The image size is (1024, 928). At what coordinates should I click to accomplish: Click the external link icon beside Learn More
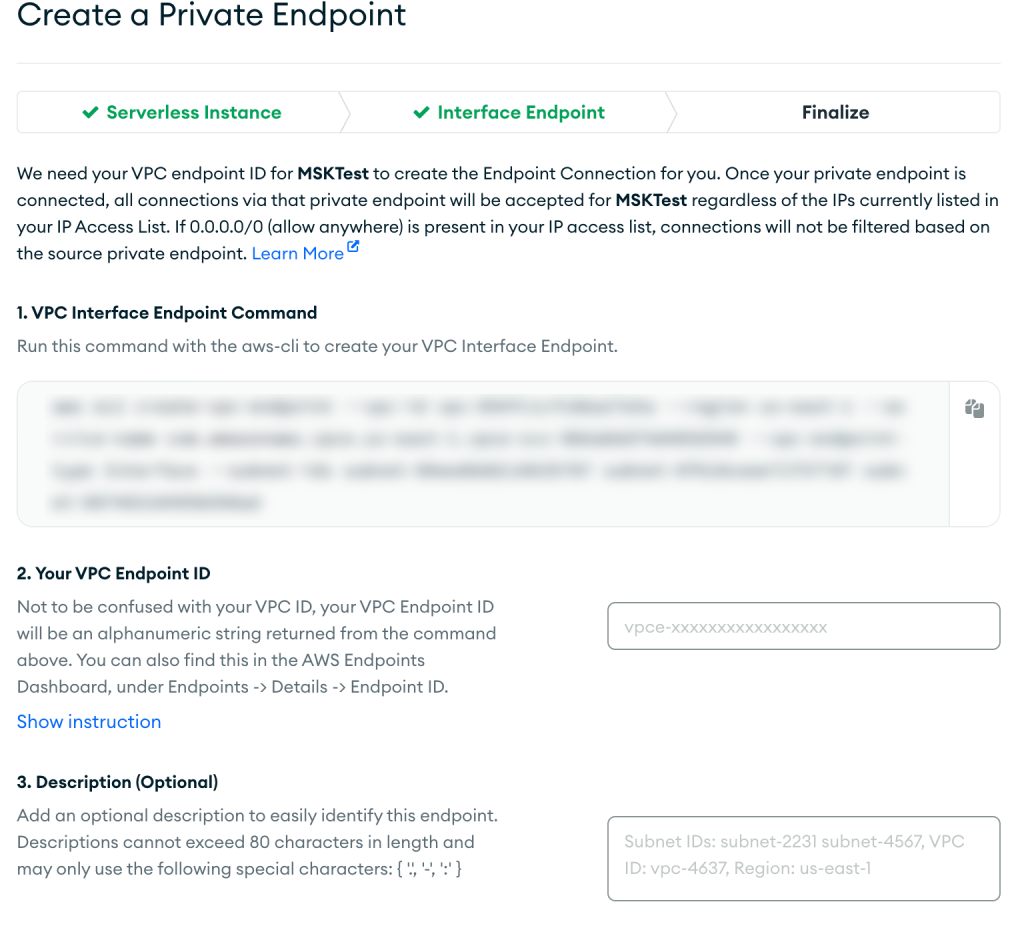pyautogui.click(x=351, y=247)
